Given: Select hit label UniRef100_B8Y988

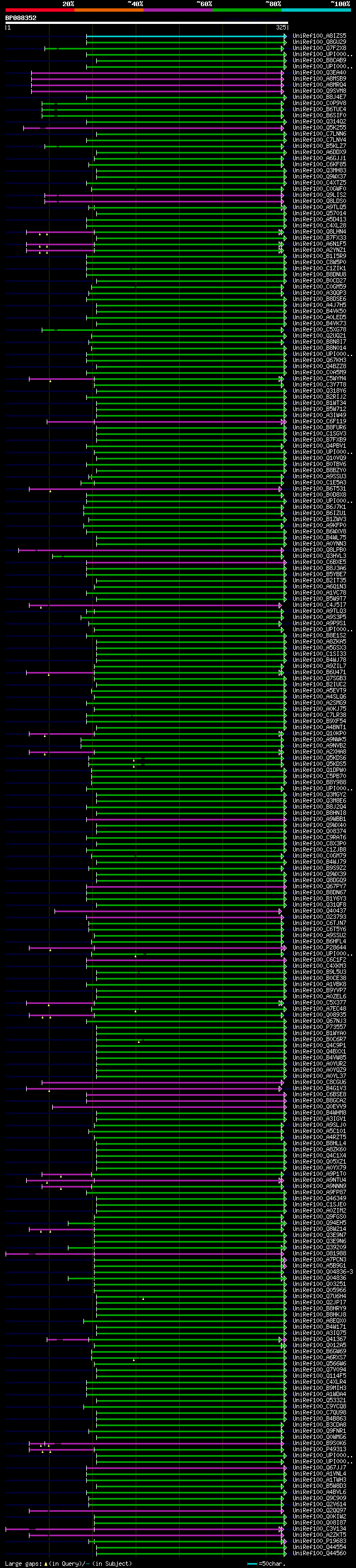Looking at the screenshot, I should click(x=319, y=782).
